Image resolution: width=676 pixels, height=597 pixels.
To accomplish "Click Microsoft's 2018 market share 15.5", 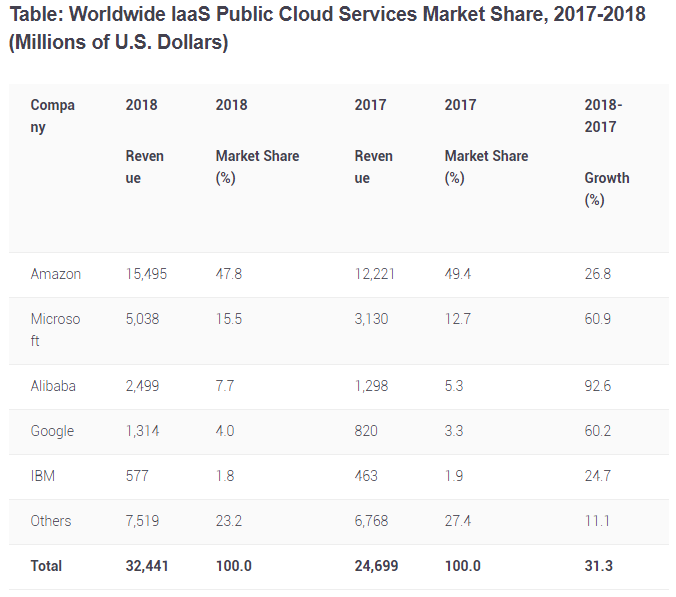I will pos(229,319).
